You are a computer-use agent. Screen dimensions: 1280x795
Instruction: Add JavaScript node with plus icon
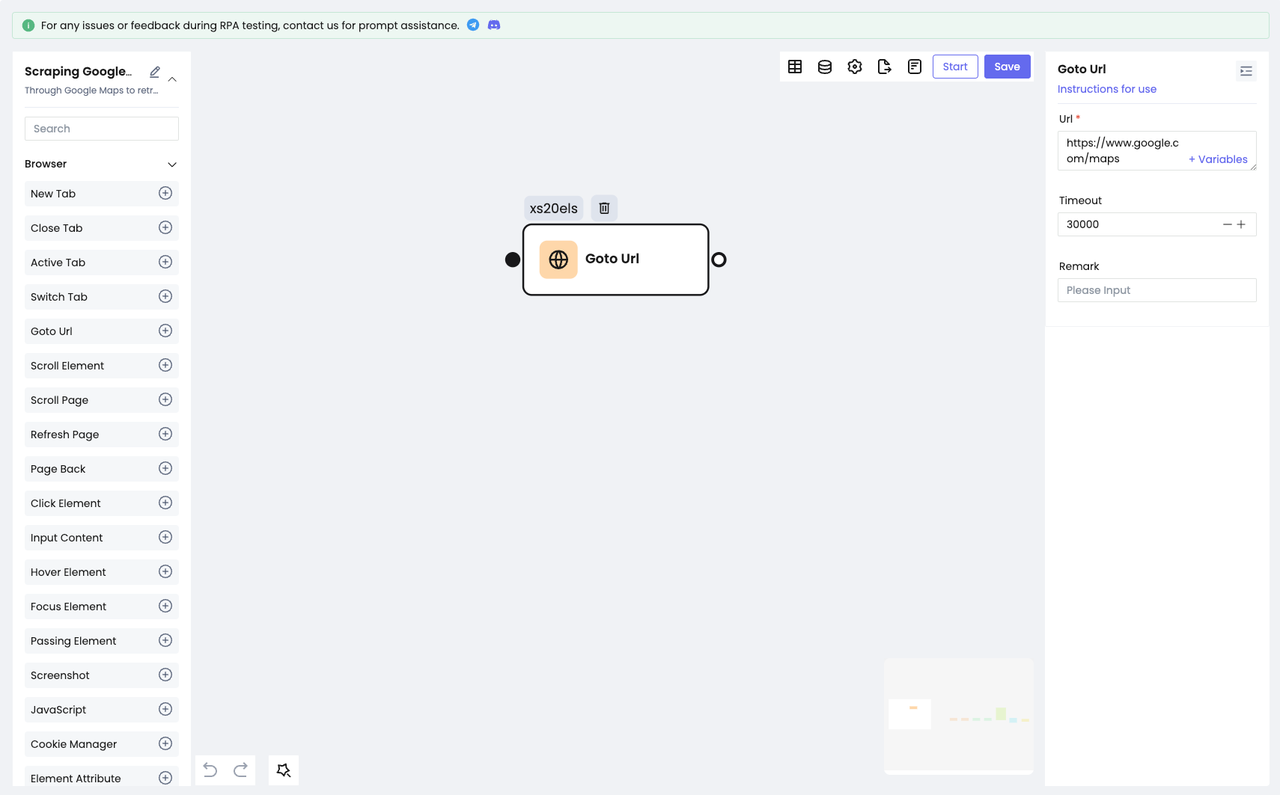point(165,709)
